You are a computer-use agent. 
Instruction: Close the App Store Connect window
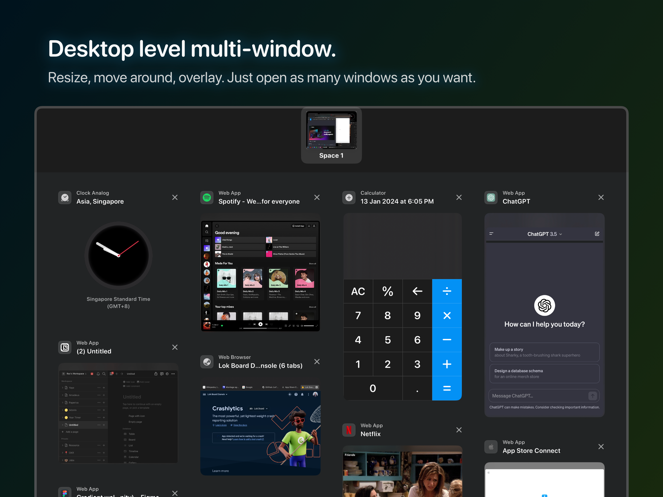601,447
